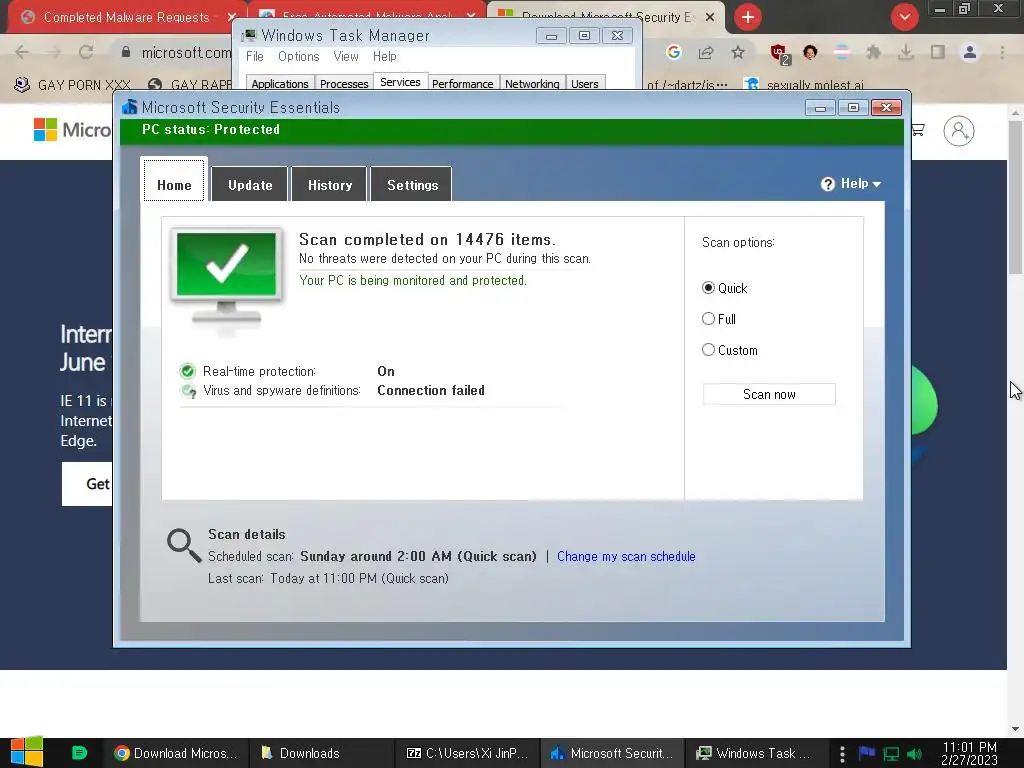Click the Task Manager title bar icon
The height and width of the screenshot is (768, 1024).
249,35
